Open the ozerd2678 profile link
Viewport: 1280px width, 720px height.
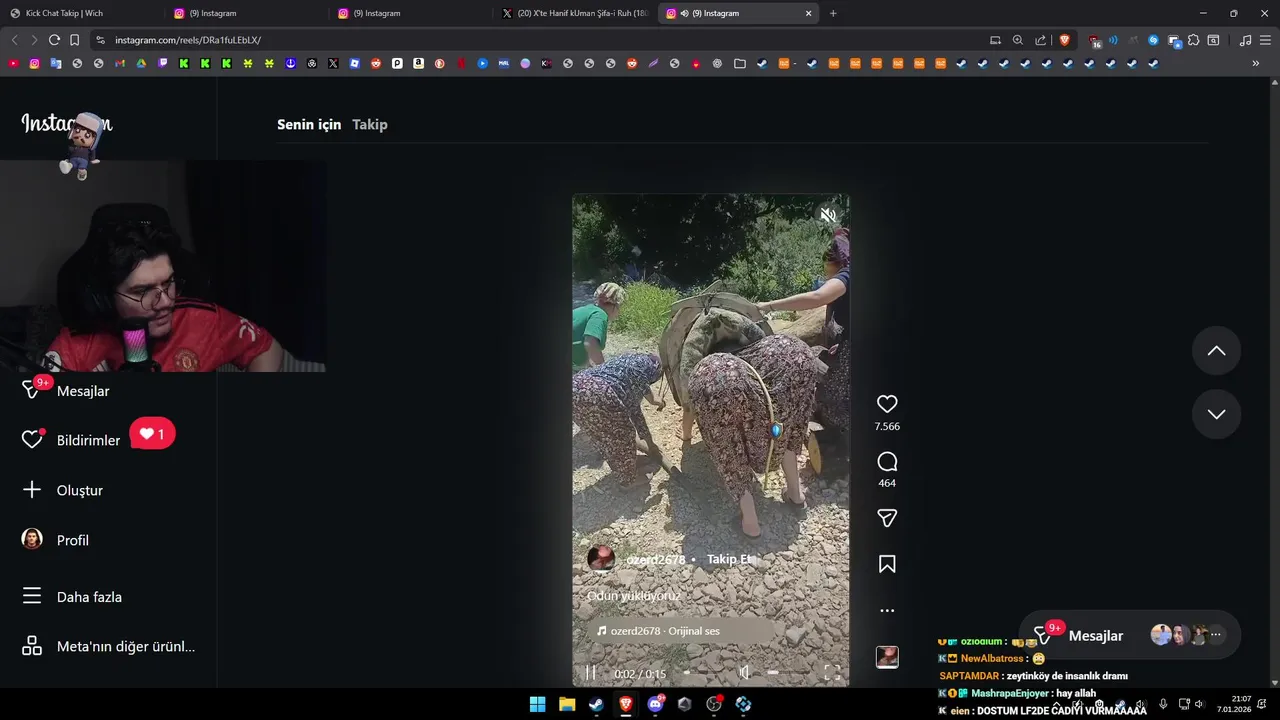coord(655,559)
